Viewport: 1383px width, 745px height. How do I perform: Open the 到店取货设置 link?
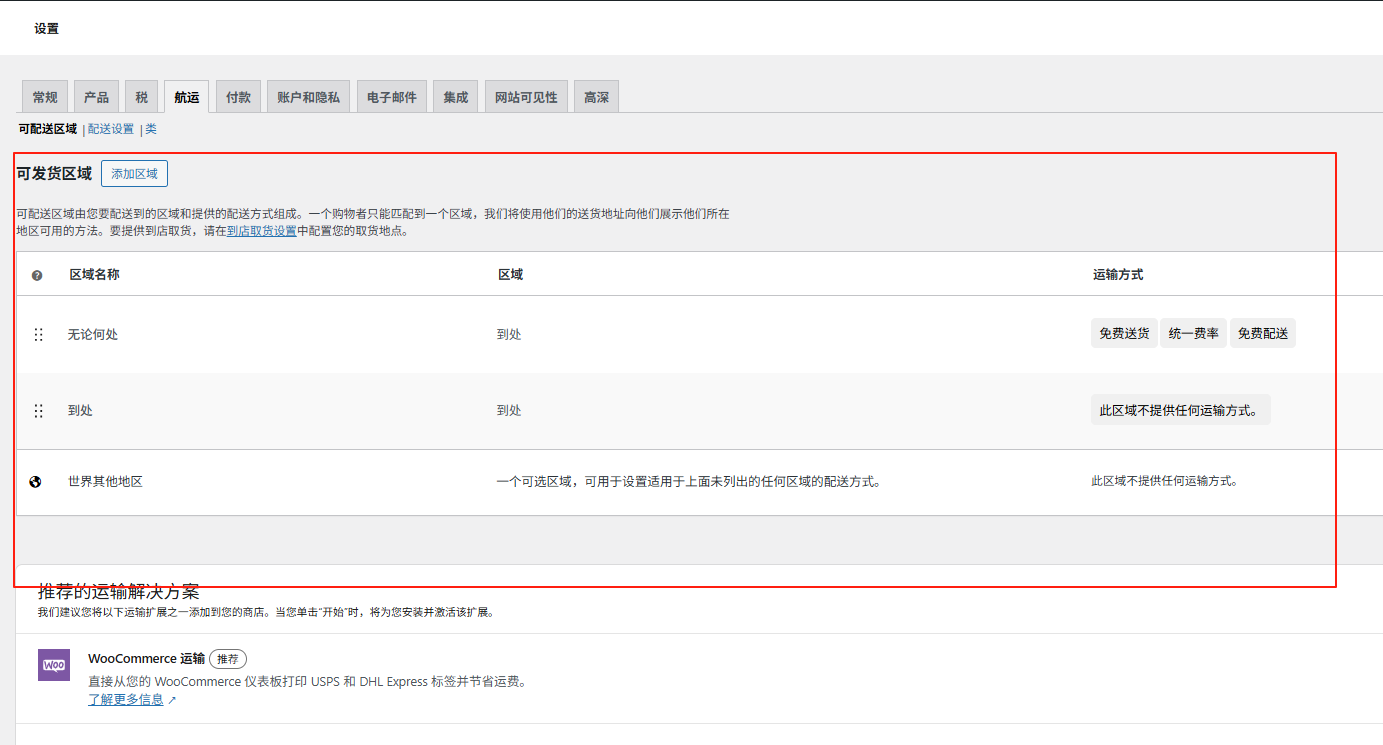[262, 231]
